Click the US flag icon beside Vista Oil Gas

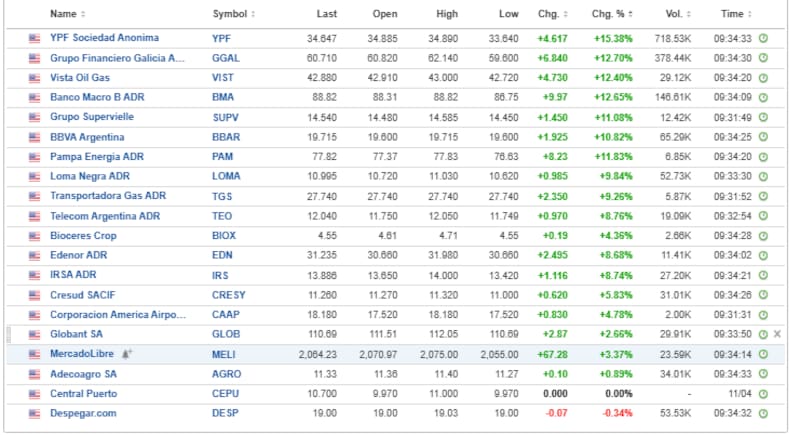pos(34,77)
